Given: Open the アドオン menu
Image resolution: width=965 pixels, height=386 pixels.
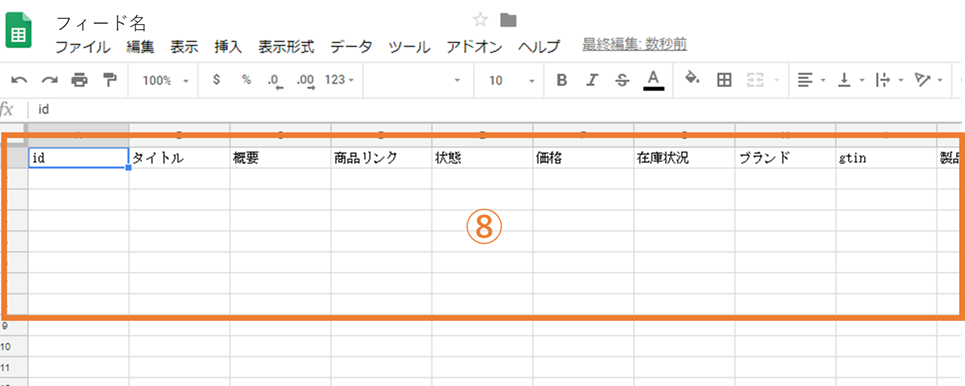Looking at the screenshot, I should [x=474, y=47].
